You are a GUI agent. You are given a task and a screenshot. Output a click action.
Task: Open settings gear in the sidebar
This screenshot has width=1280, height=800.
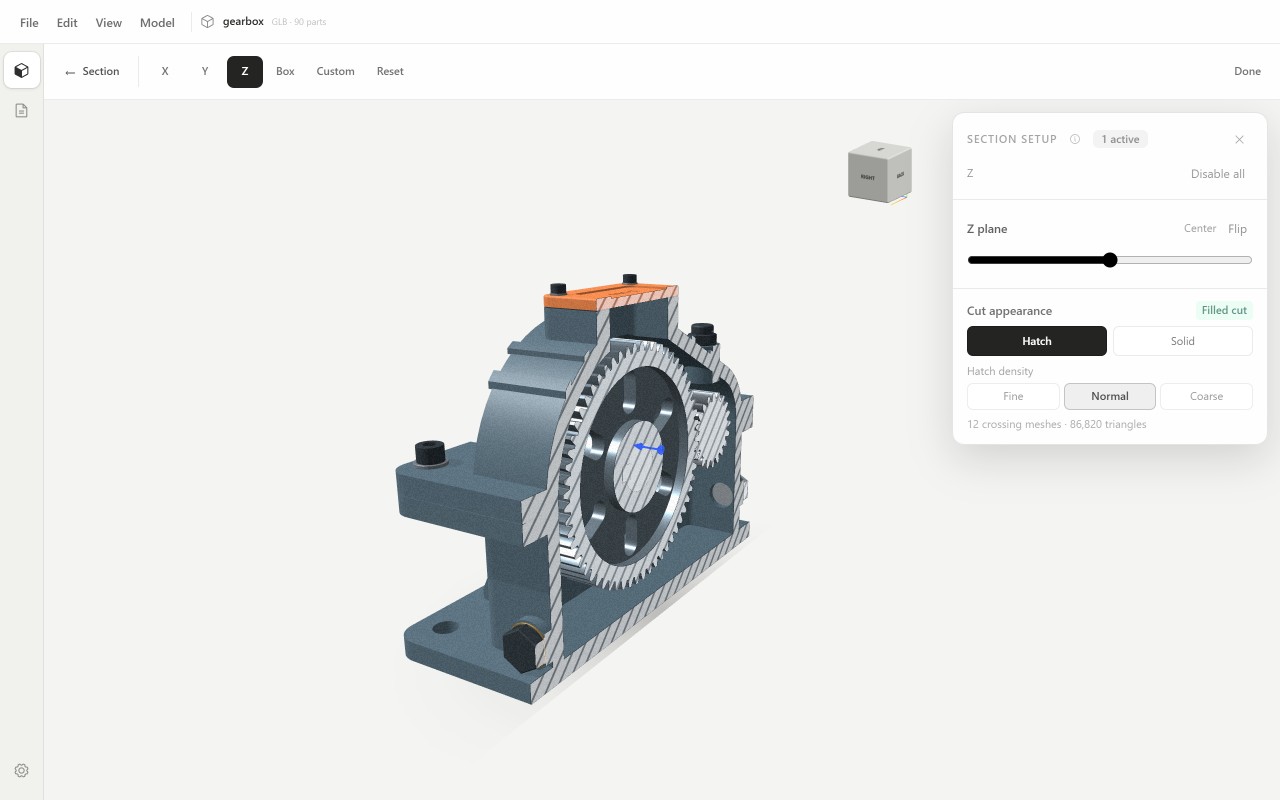coord(21,771)
